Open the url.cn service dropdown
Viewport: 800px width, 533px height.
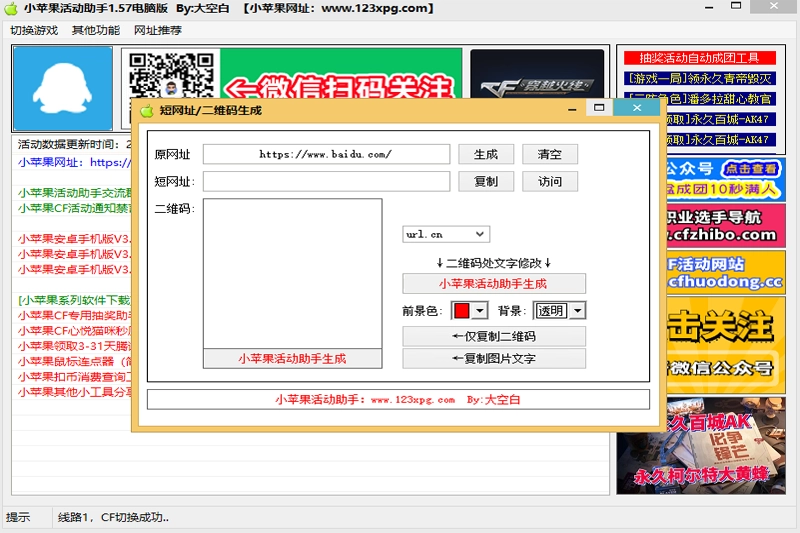tap(480, 234)
